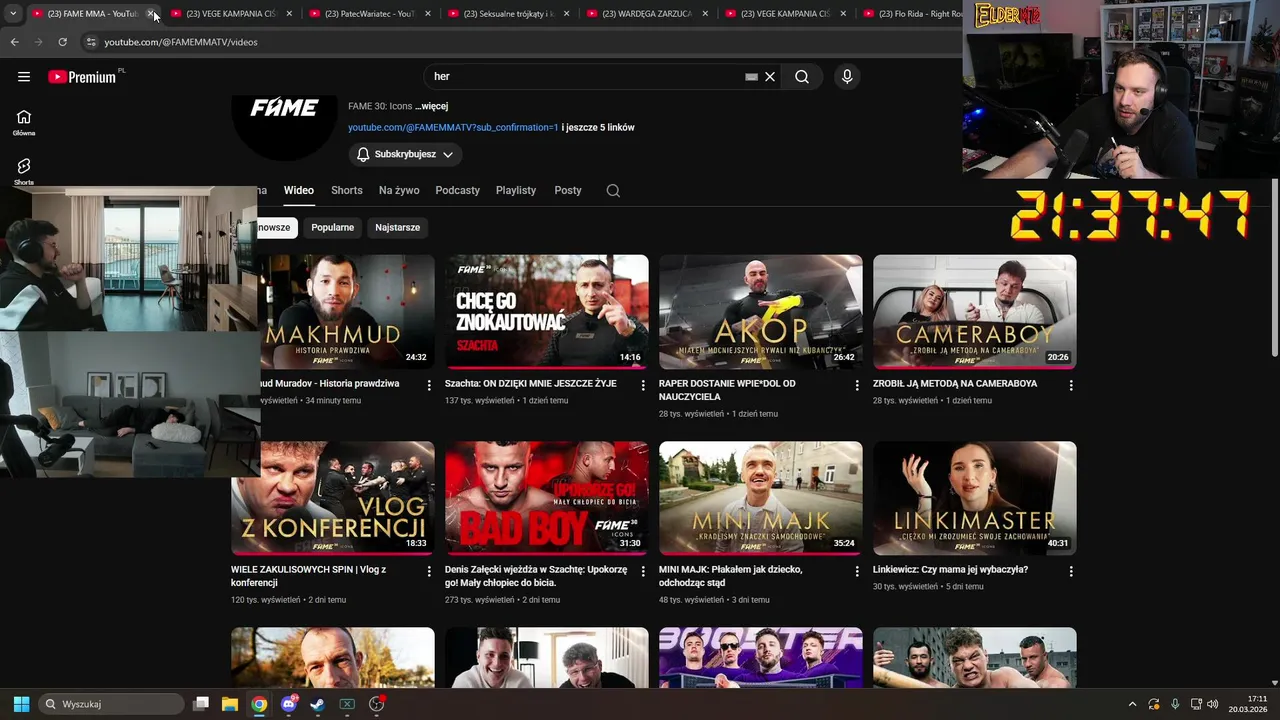Switch to PatecWariatec browser tab
Viewport: 1280px width, 720px height.
370,14
